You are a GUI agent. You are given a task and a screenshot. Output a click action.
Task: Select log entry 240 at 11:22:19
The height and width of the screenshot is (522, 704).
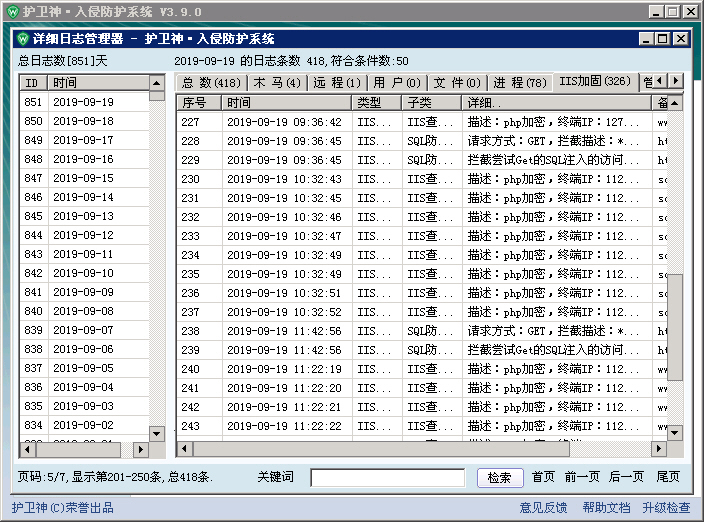tap(422, 369)
